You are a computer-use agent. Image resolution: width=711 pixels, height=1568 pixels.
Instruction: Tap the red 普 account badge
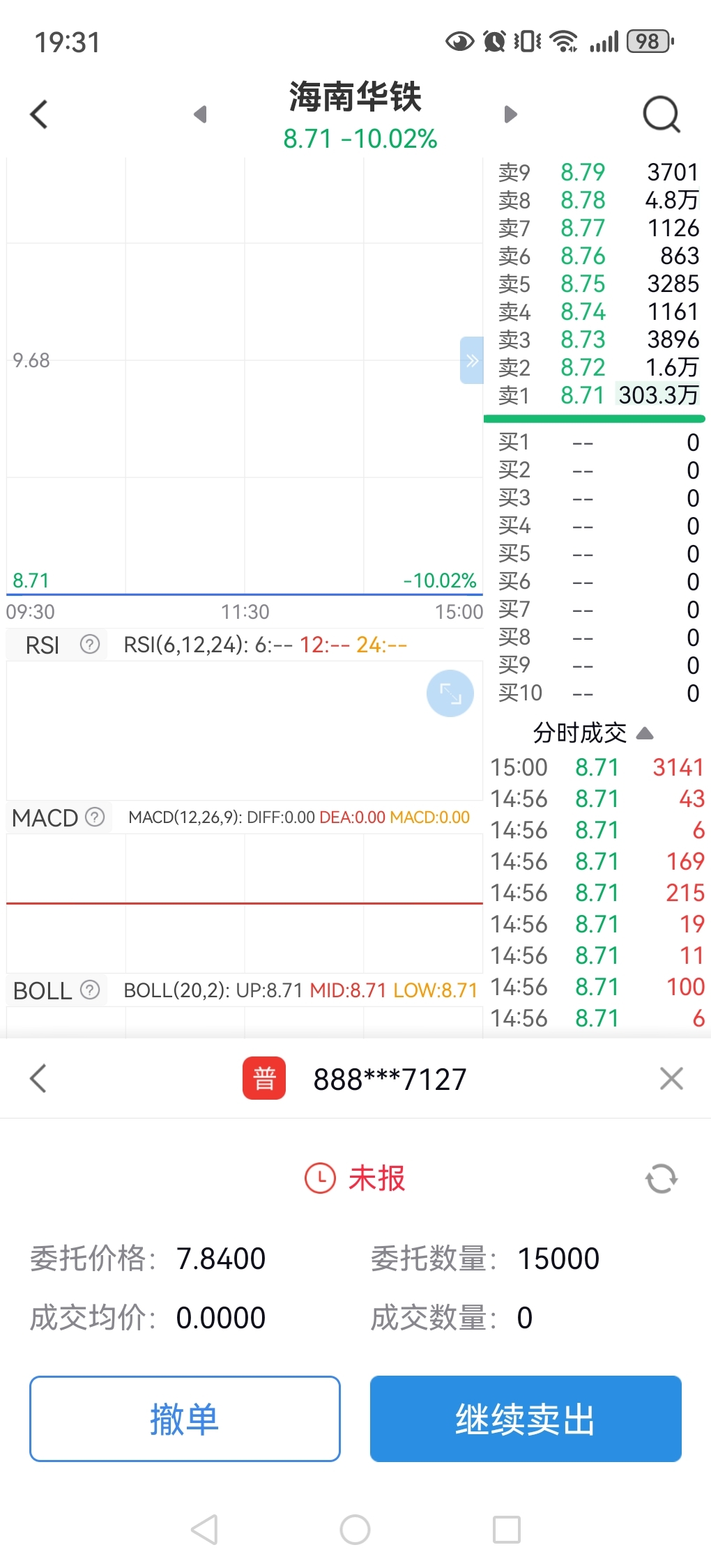coord(264,1078)
